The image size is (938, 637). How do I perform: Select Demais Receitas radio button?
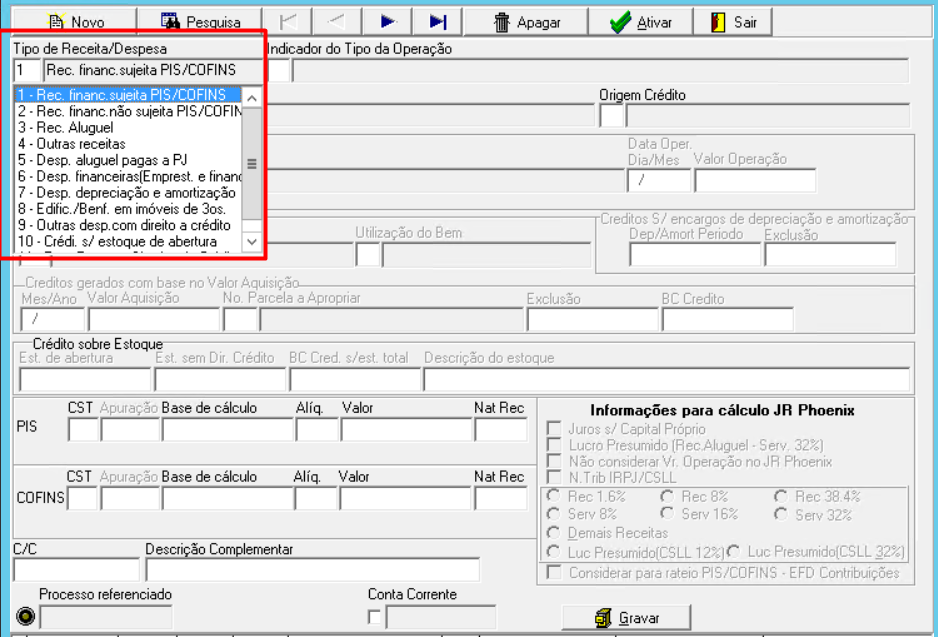coord(553,532)
